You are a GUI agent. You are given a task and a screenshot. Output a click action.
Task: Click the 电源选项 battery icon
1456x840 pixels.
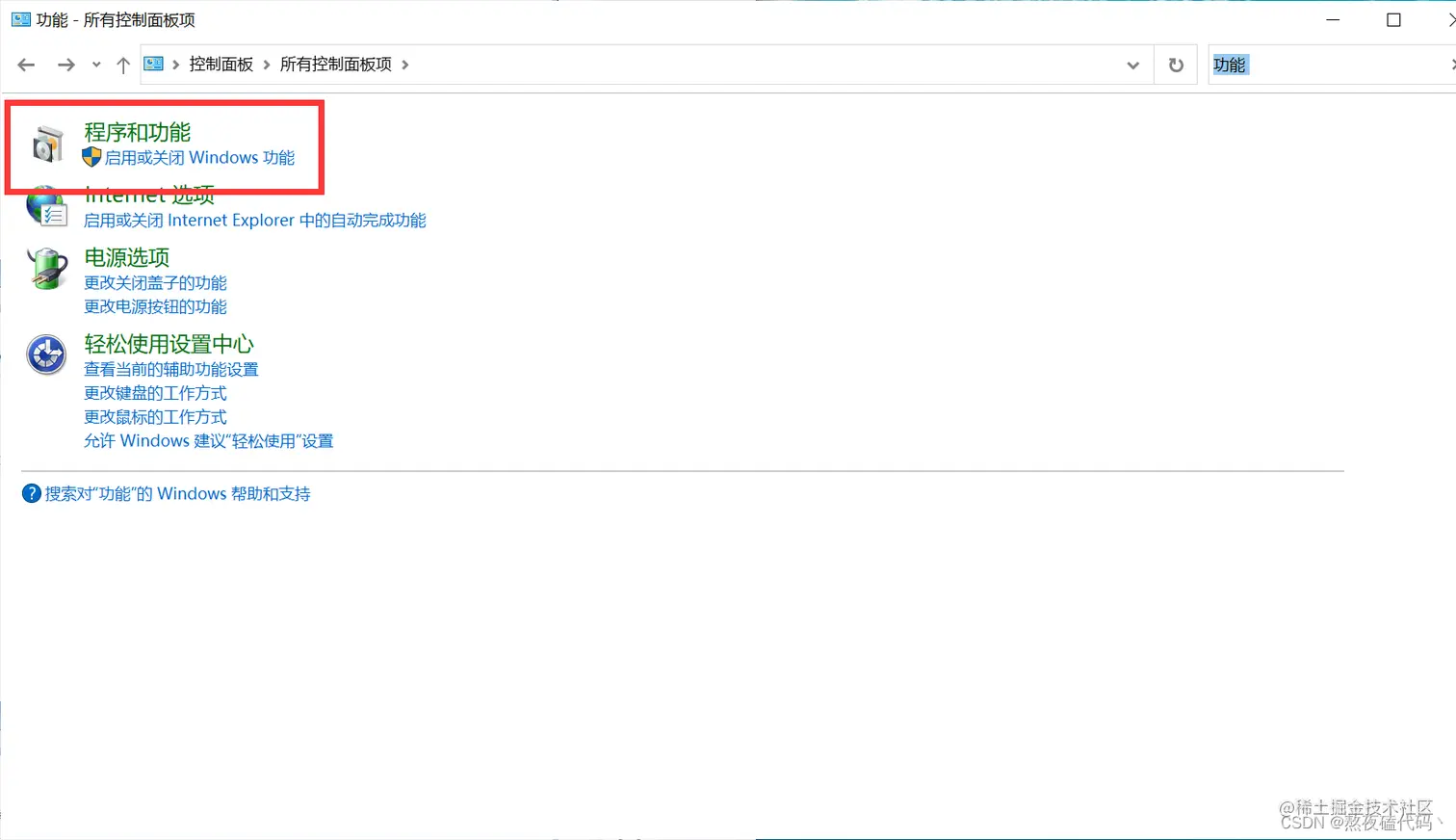46,269
